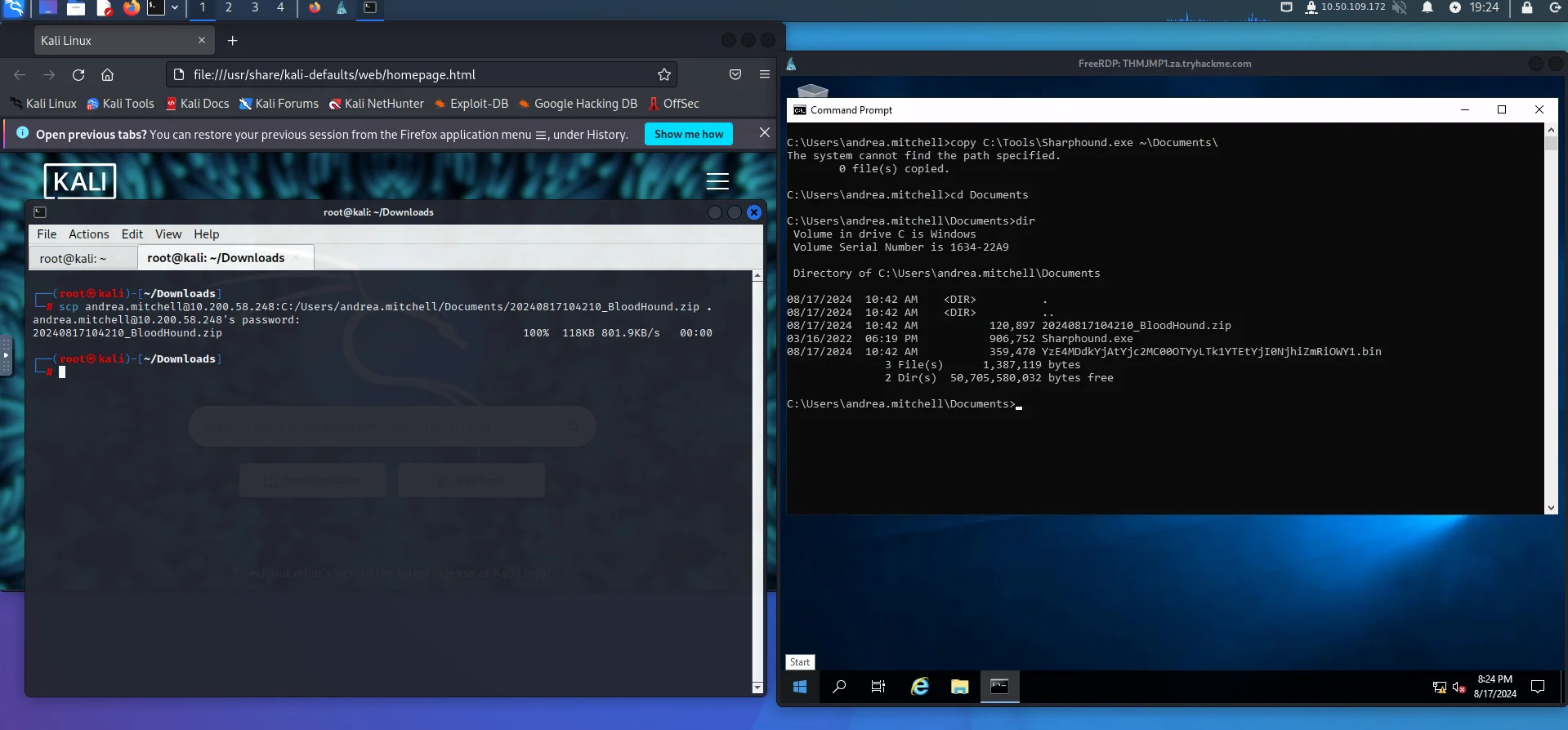
Task: Open the file manager panel launcher
Action: (x=76, y=8)
